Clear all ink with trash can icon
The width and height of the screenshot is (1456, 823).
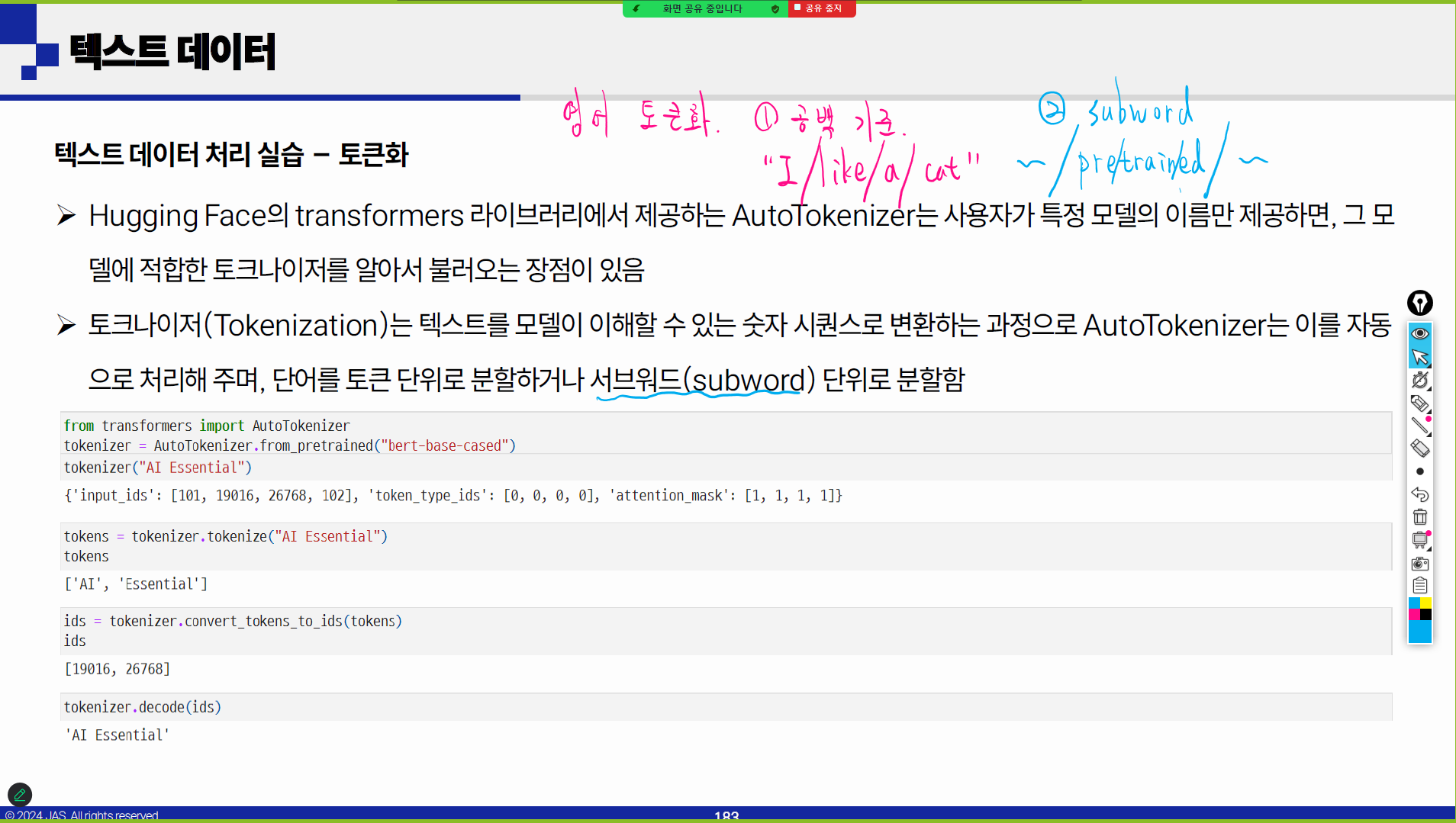(x=1419, y=517)
